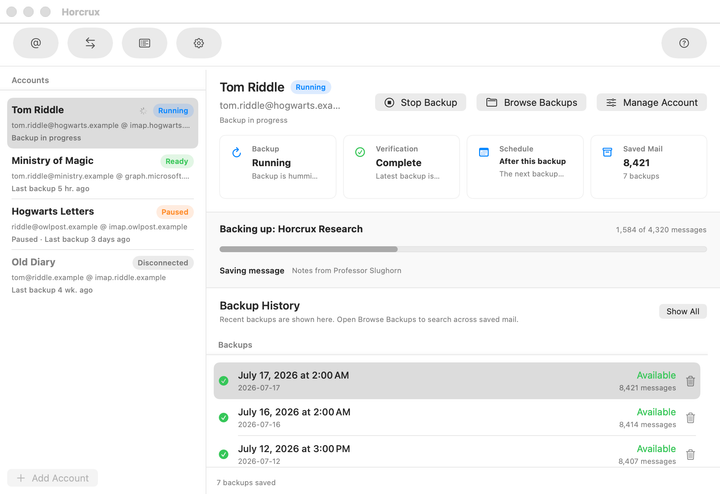This screenshot has width=720, height=494.
Task: Click the Backups list header
Action: 235,345
